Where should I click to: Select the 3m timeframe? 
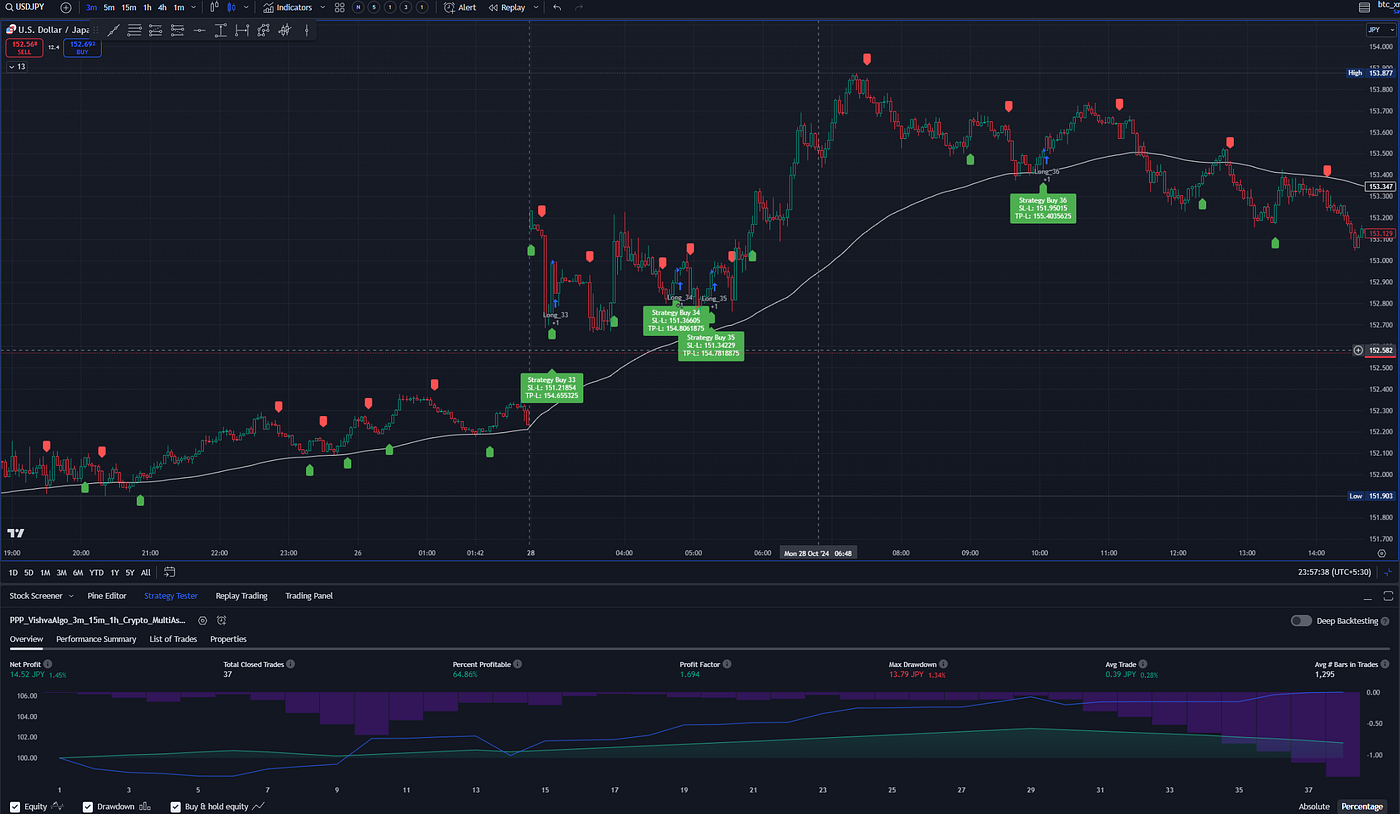91,7
